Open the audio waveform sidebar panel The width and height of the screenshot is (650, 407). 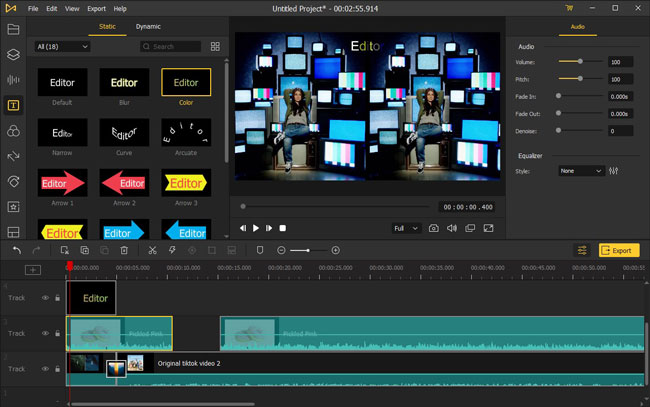pos(13,80)
